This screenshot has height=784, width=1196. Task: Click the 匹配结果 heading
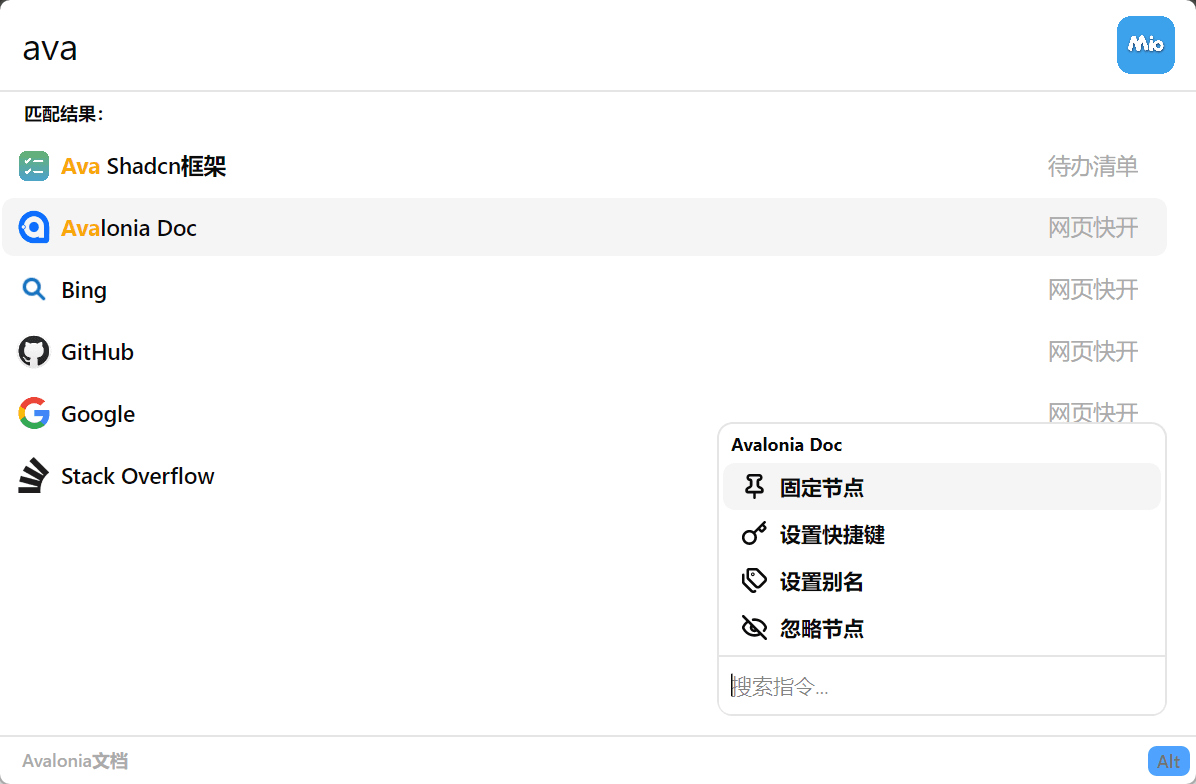pyautogui.click(x=63, y=114)
